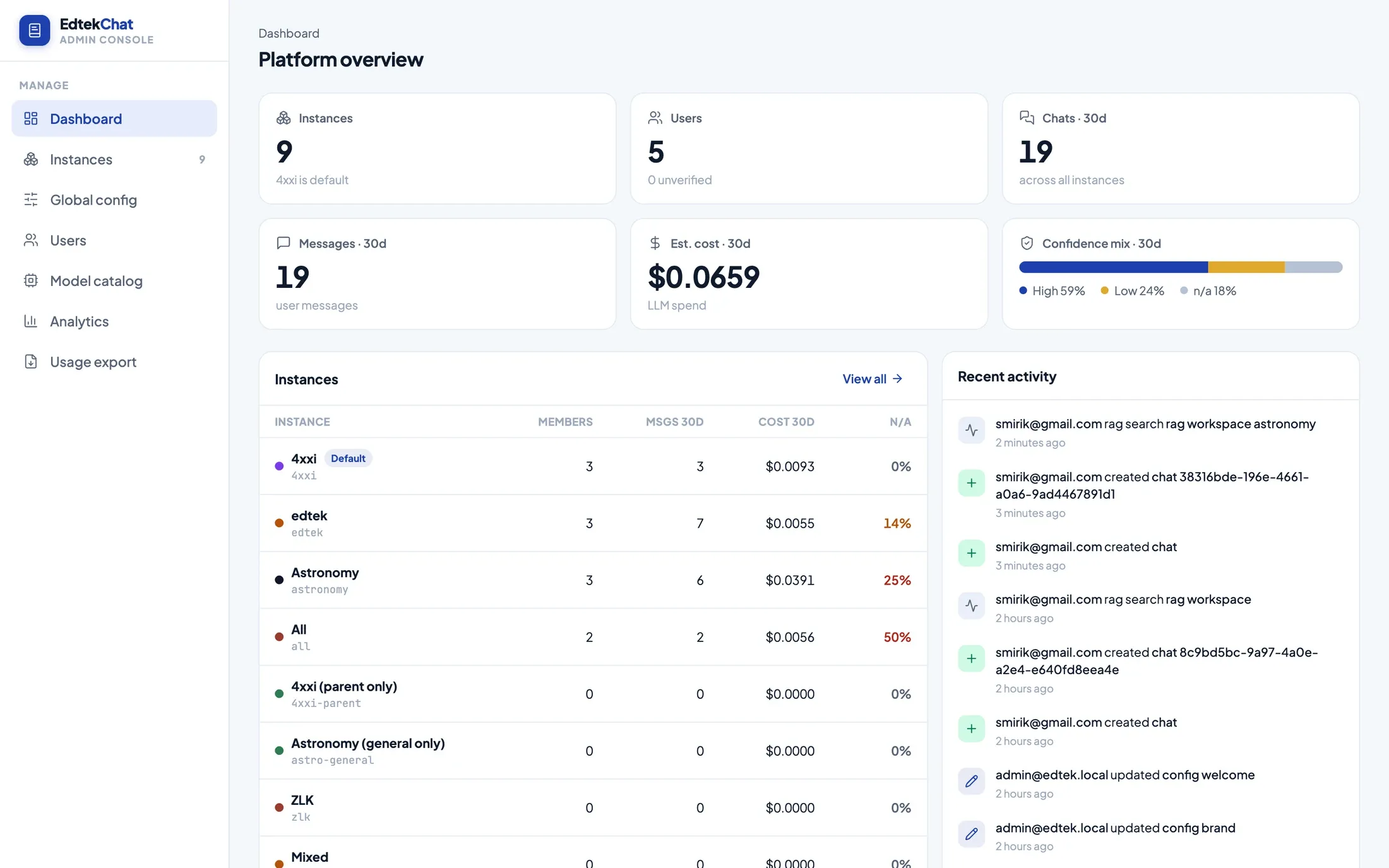Click the gray n/a segment of confidence bar
1389x868 pixels.
tap(1313, 267)
